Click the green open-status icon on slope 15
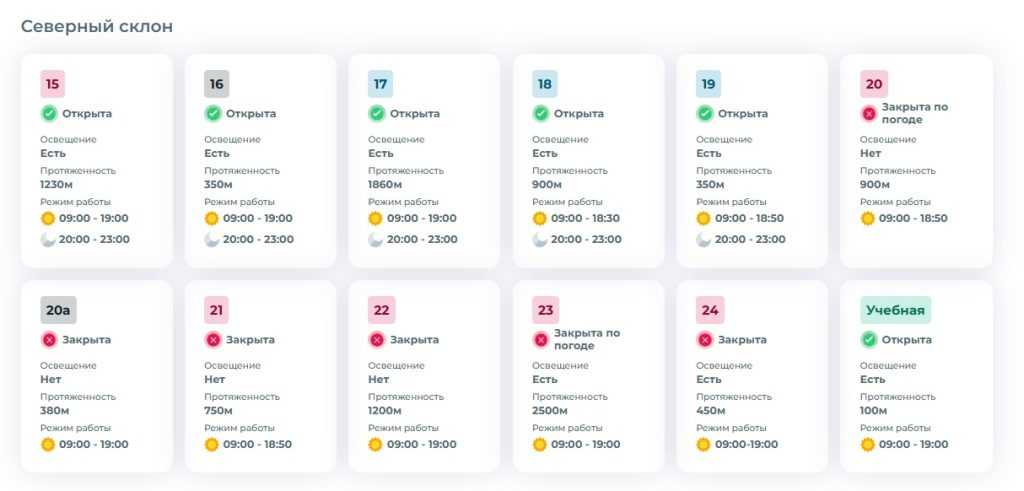 click(x=49, y=114)
